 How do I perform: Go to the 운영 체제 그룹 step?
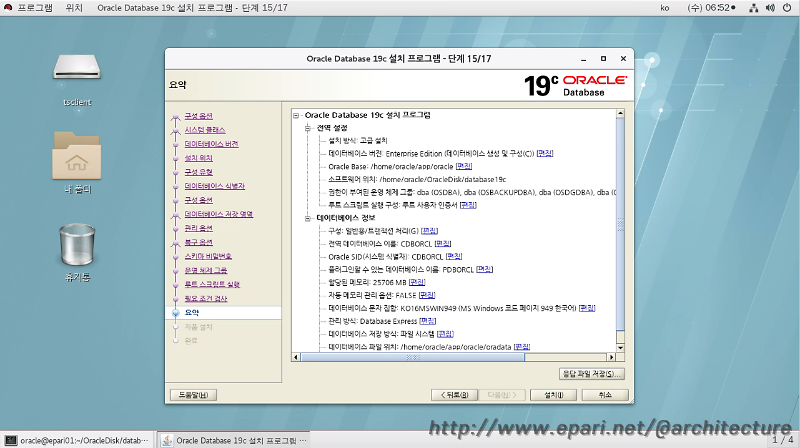coord(206,270)
